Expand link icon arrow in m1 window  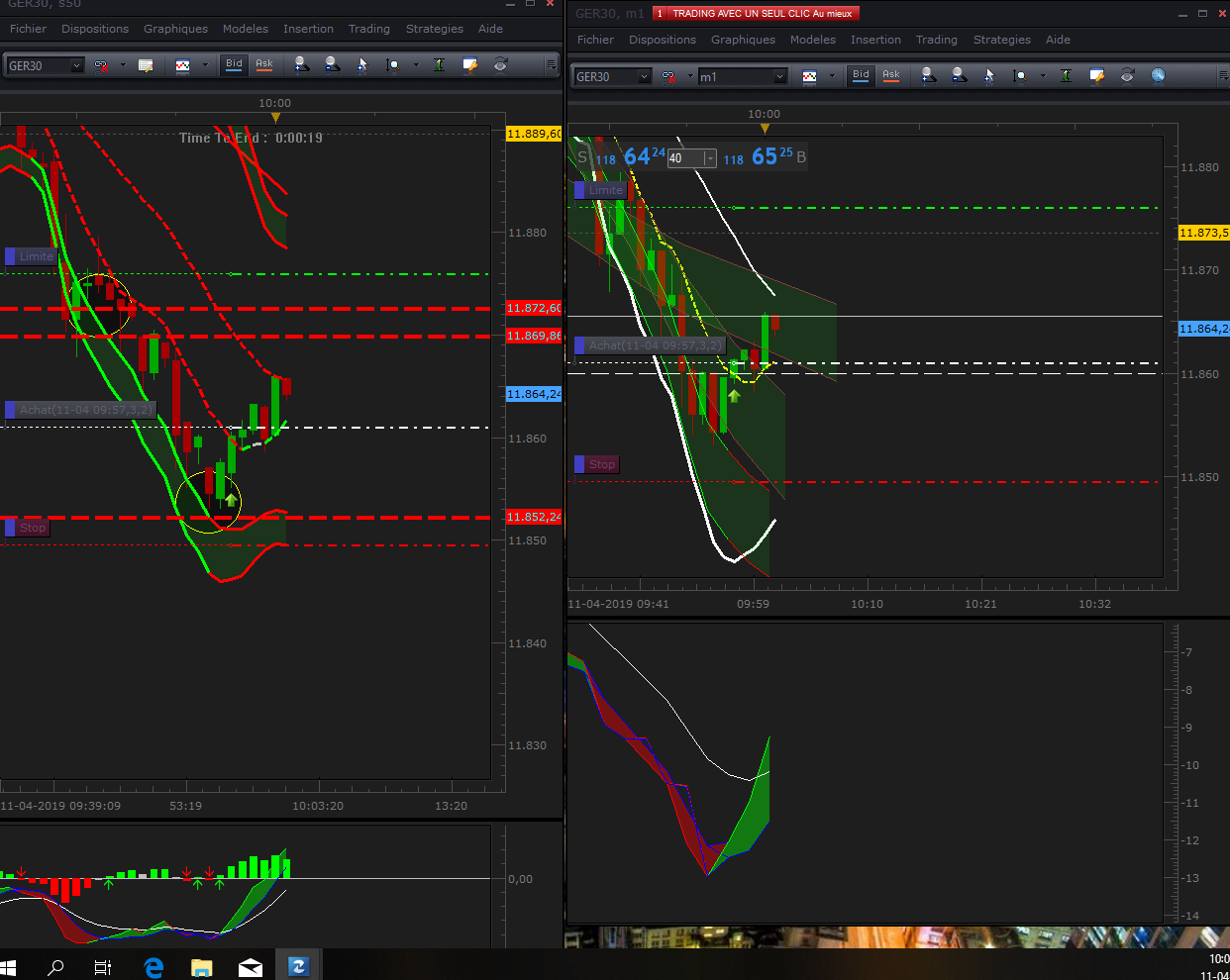point(690,76)
